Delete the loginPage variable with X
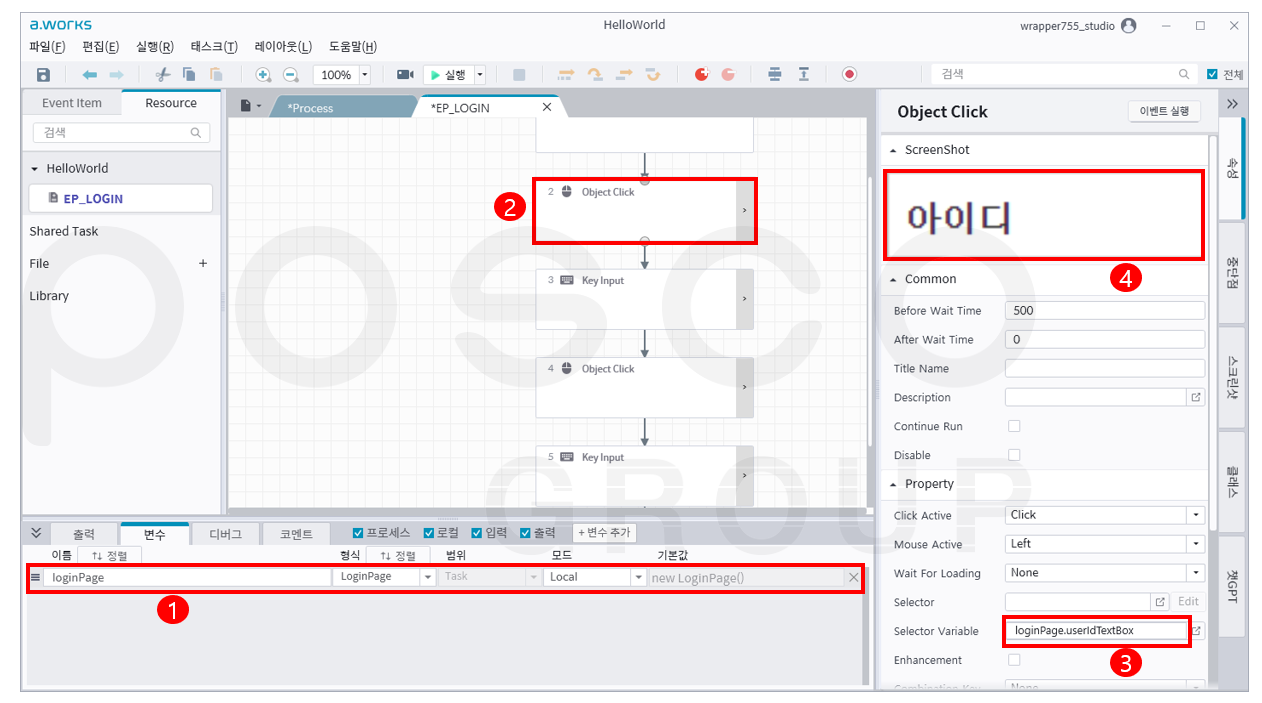This screenshot has height=703, width=1262. point(853,577)
